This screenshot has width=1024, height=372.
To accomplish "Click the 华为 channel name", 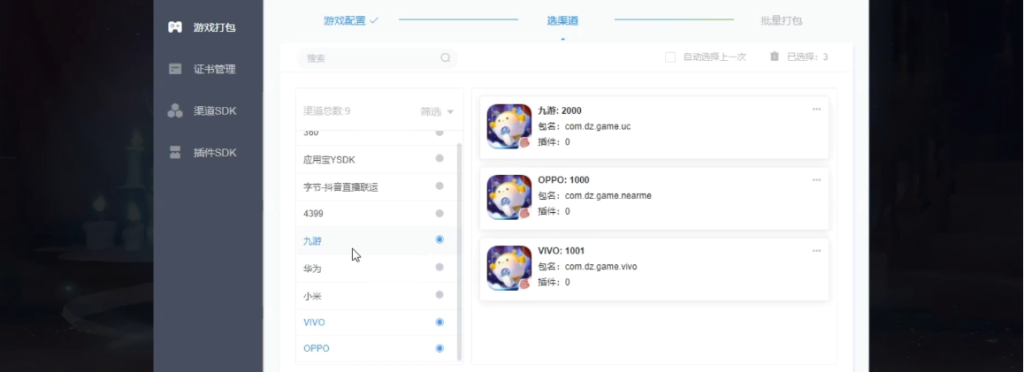I will [312, 269].
